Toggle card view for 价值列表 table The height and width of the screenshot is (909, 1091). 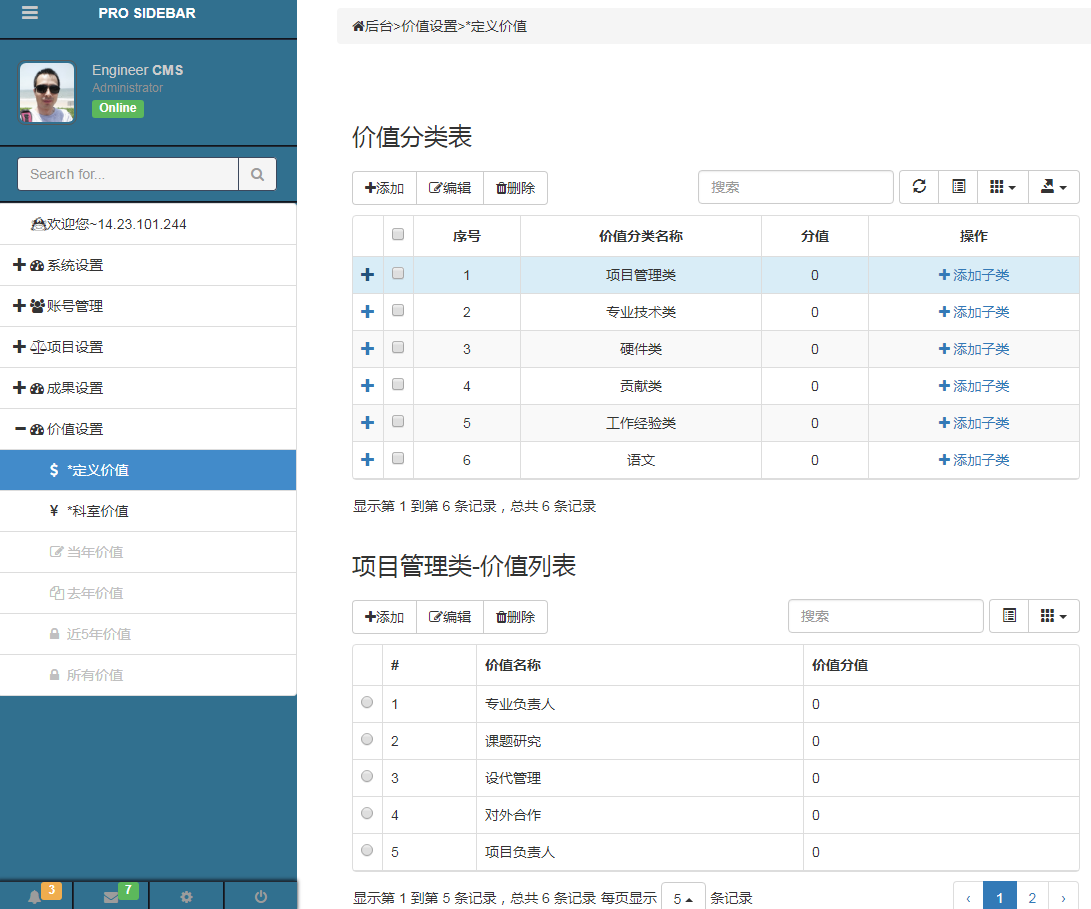coord(1010,615)
